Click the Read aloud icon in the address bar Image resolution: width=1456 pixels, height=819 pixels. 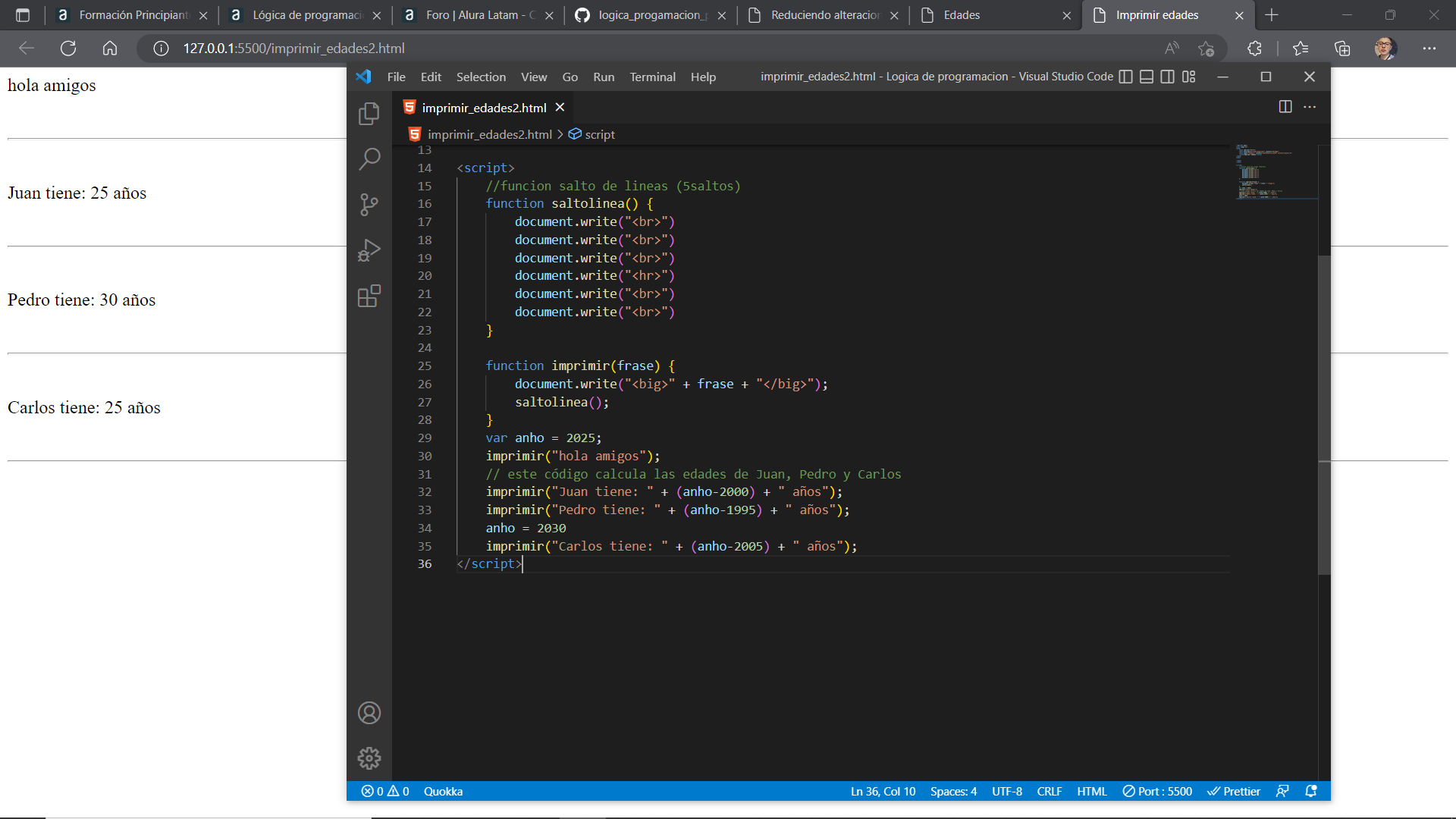pyautogui.click(x=1172, y=49)
